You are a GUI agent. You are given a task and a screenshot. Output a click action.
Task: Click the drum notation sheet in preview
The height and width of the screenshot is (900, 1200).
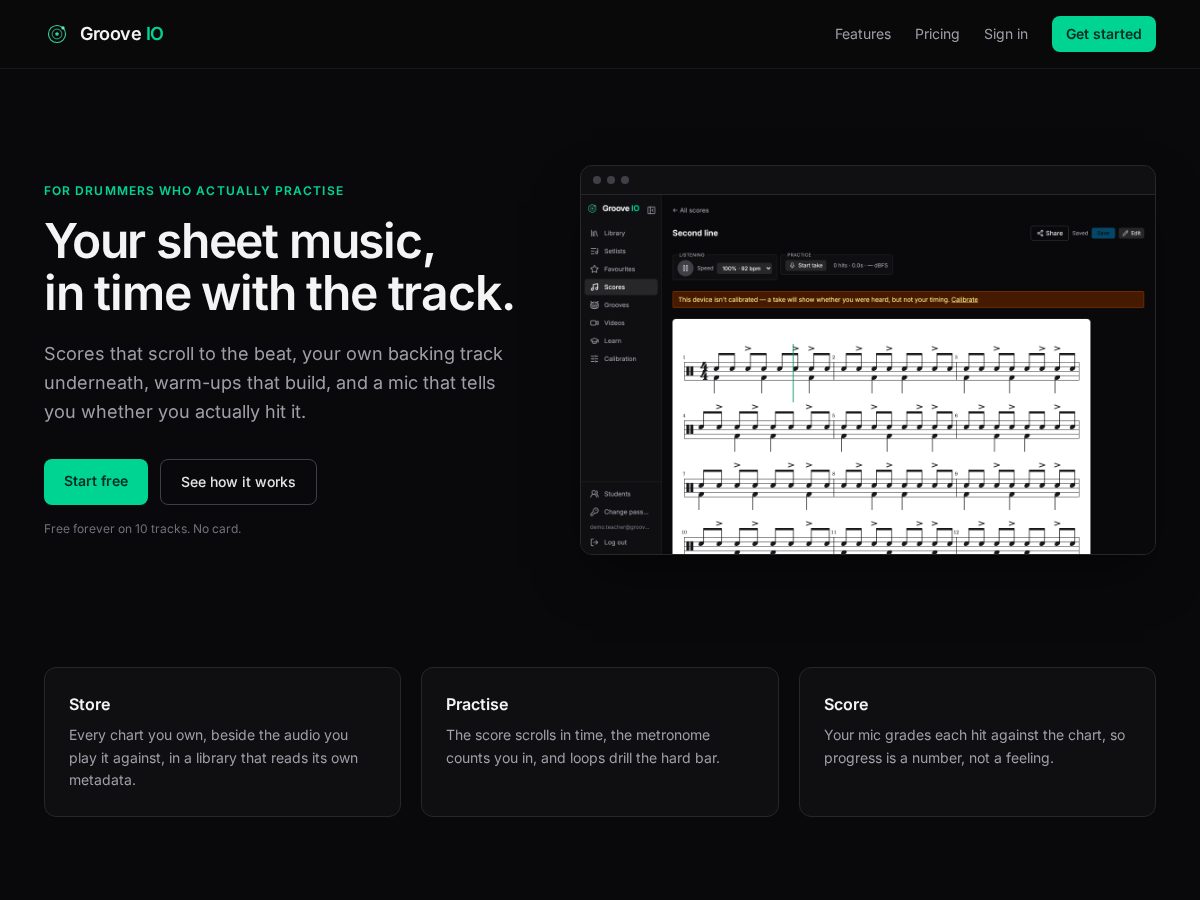coord(881,436)
